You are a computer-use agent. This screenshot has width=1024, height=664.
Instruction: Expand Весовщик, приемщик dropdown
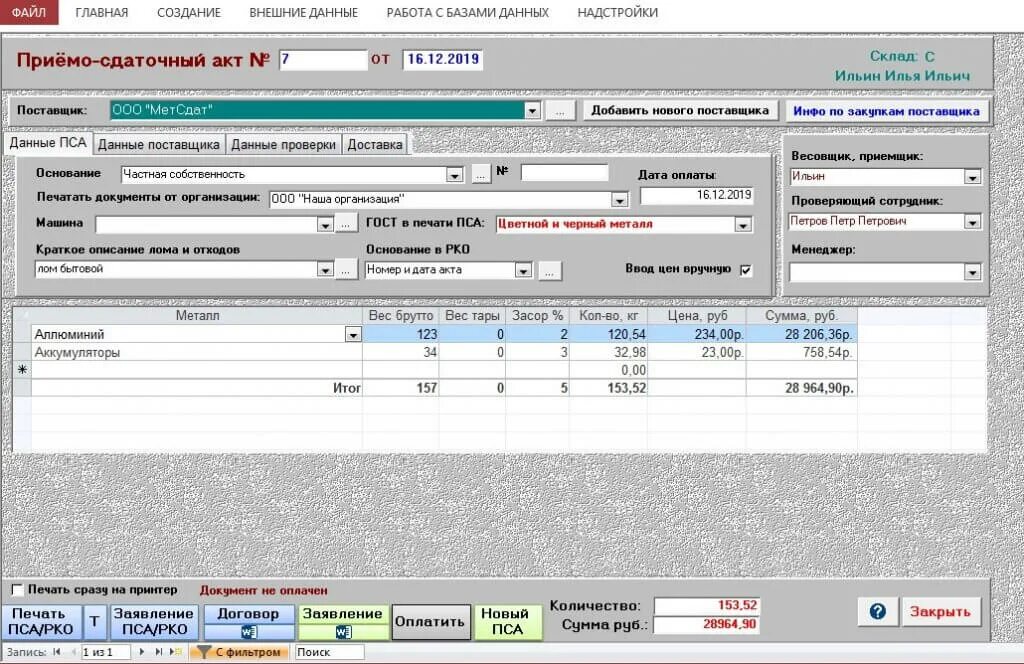972,177
